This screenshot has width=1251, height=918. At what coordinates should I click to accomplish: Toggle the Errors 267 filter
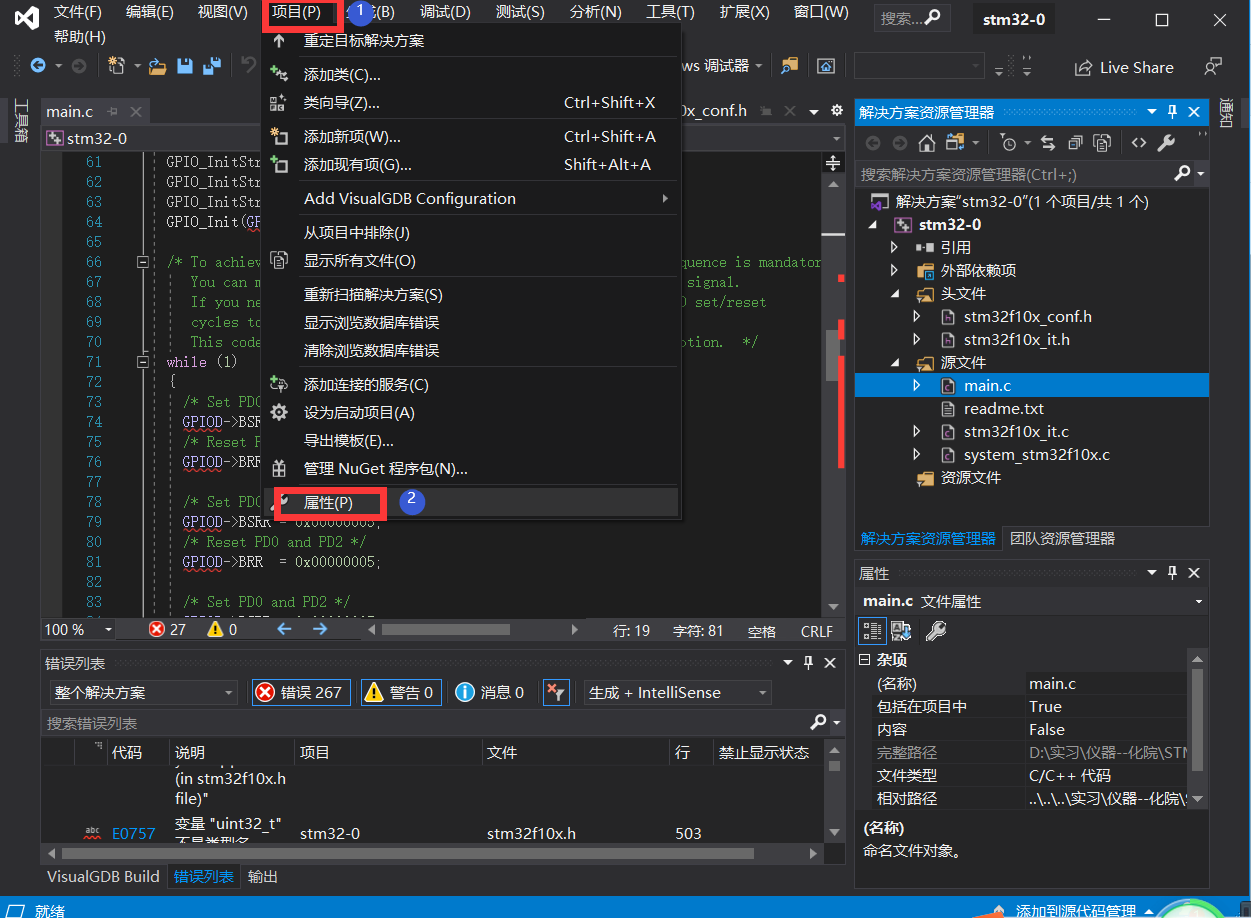301,692
